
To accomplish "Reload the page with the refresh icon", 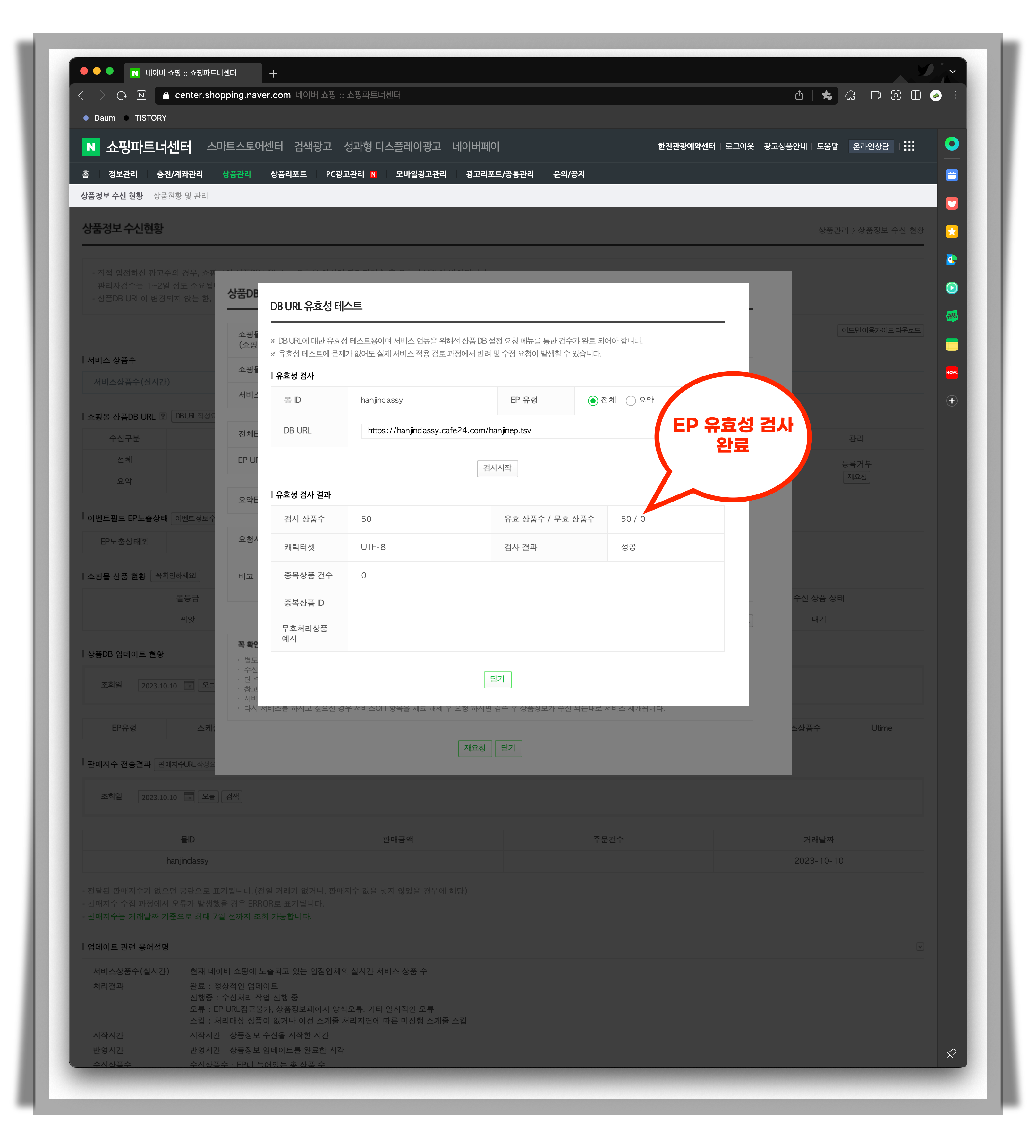I will pyautogui.click(x=122, y=95).
